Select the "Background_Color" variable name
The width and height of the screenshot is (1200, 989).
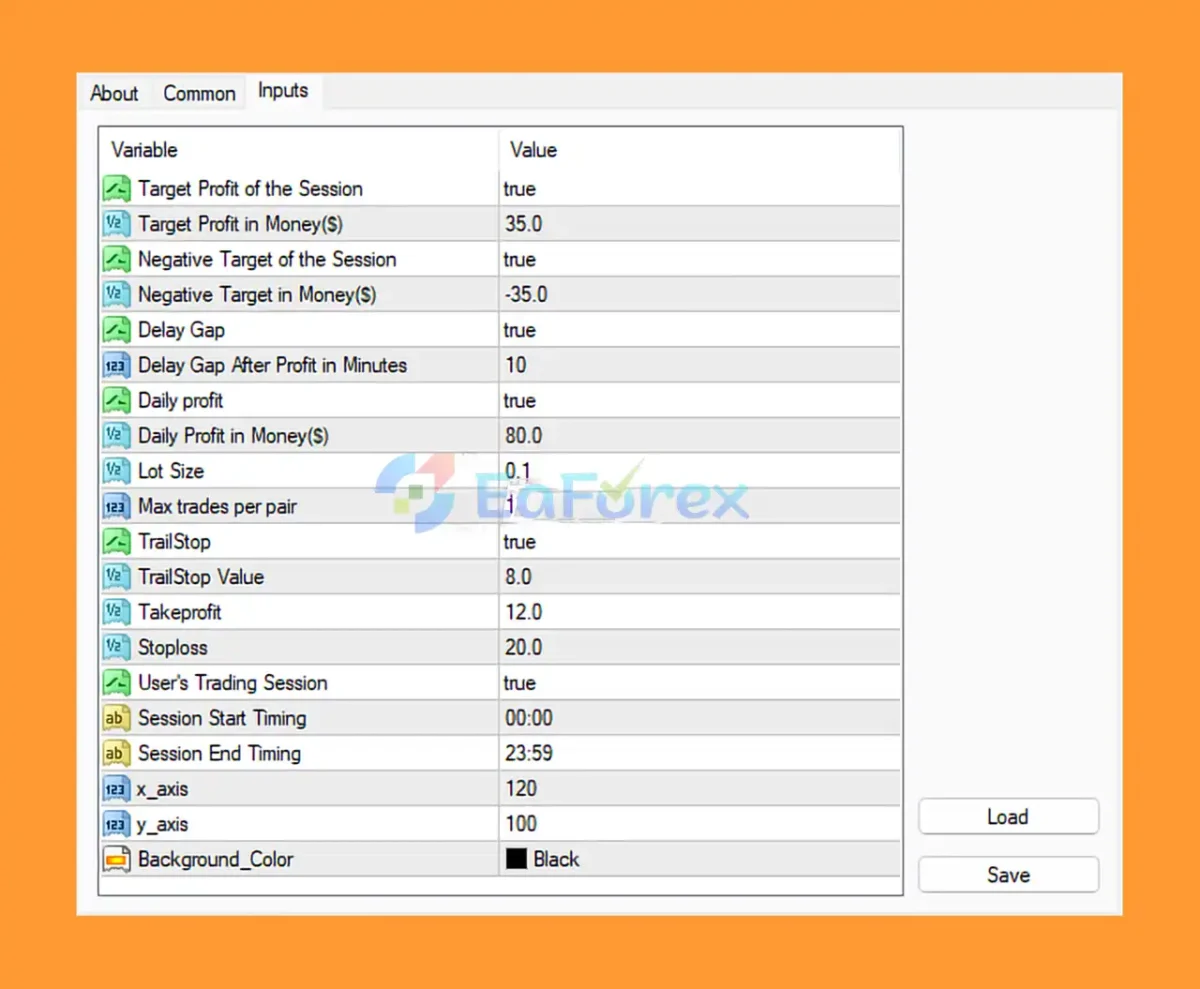pos(216,859)
